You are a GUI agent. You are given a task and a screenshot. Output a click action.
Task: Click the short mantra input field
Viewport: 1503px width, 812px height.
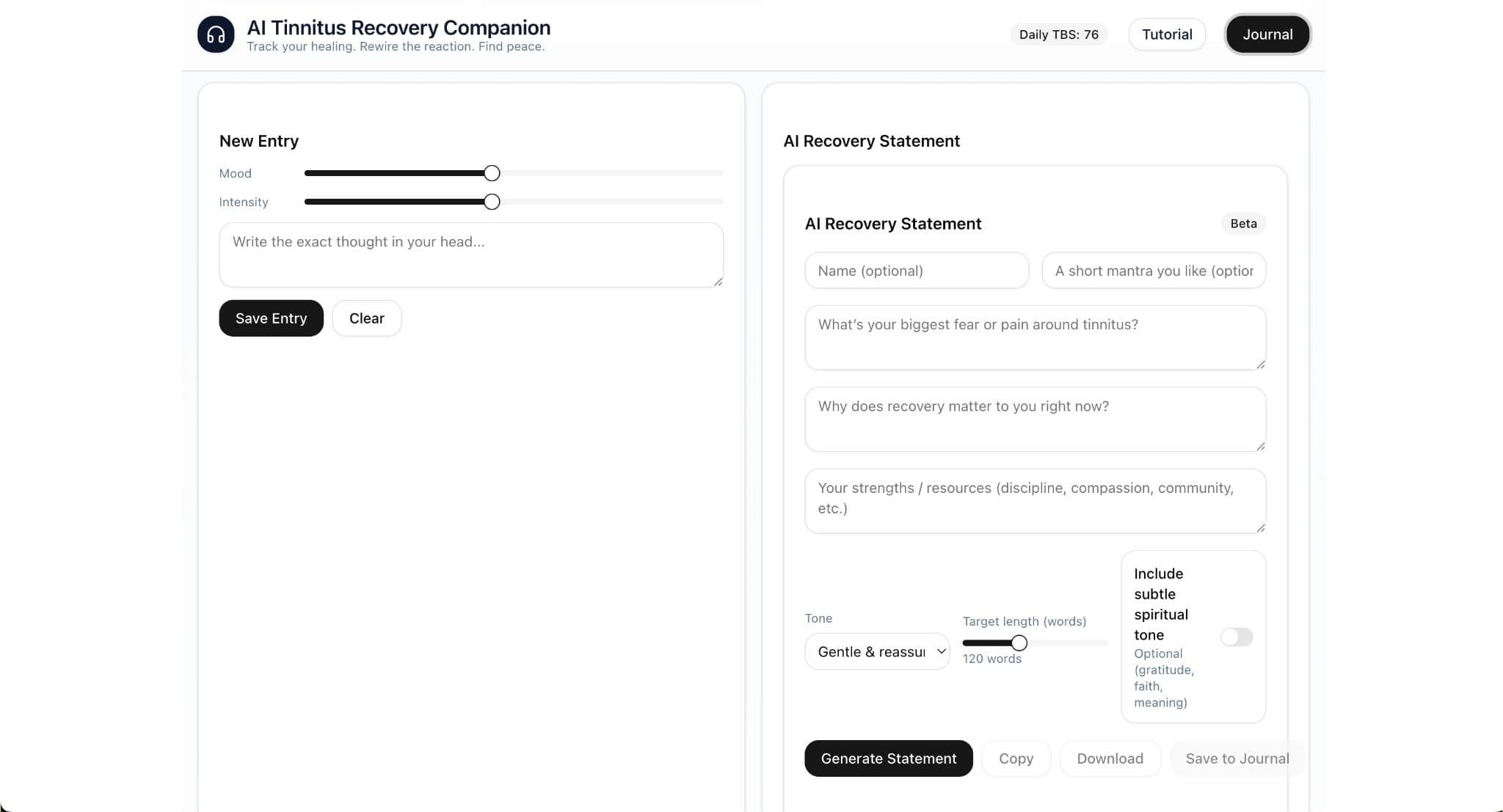click(1153, 270)
